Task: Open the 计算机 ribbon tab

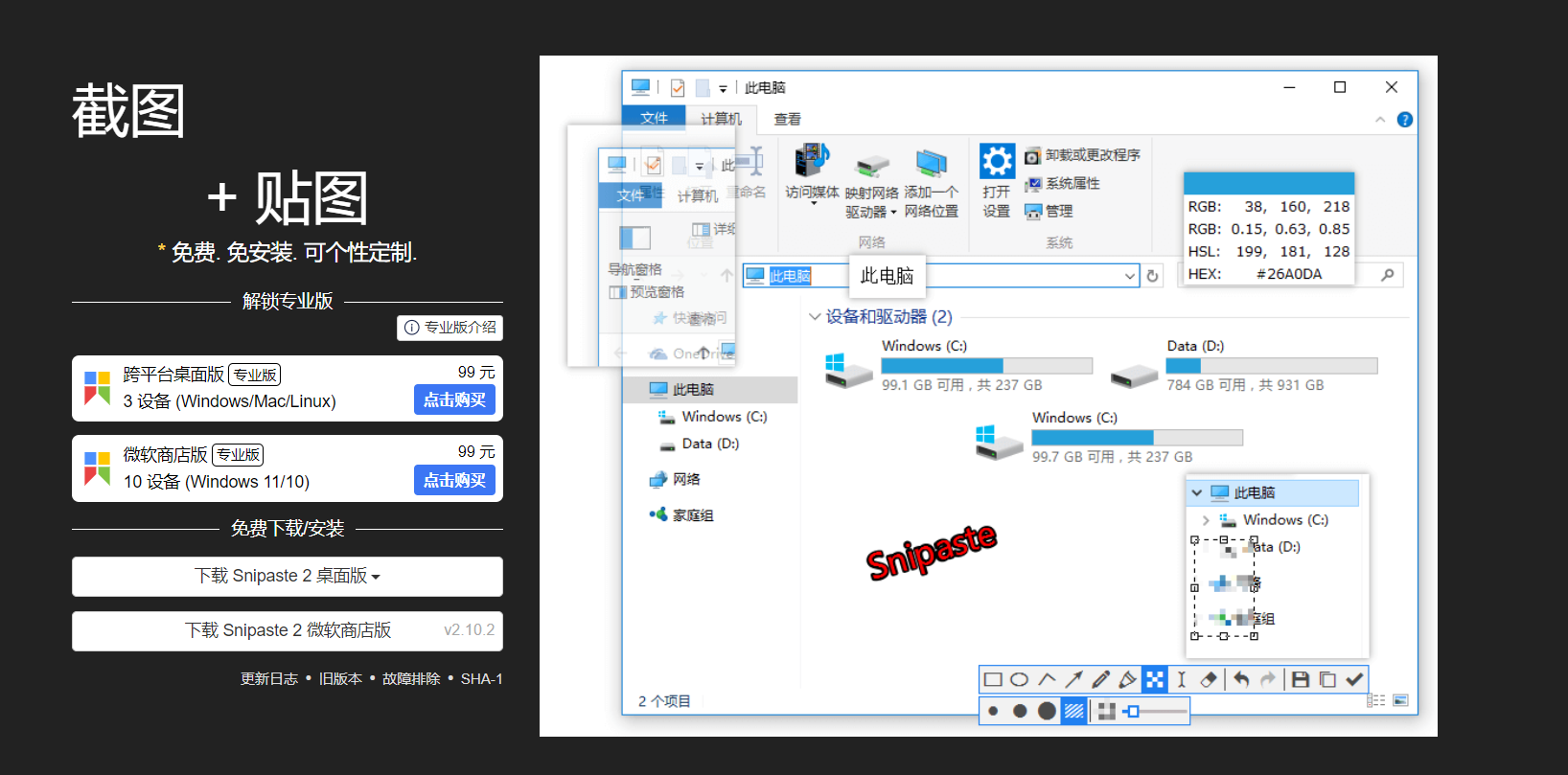Action: pyautogui.click(x=721, y=119)
